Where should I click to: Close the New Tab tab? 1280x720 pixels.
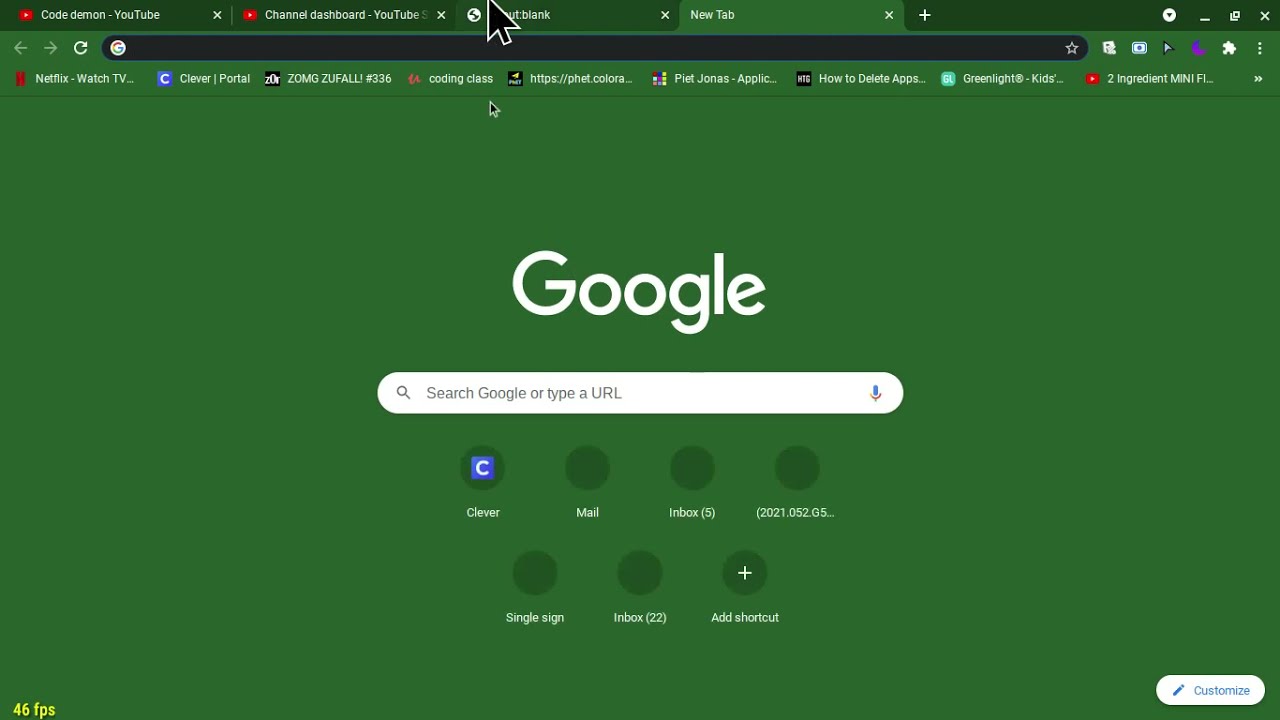pos(889,15)
